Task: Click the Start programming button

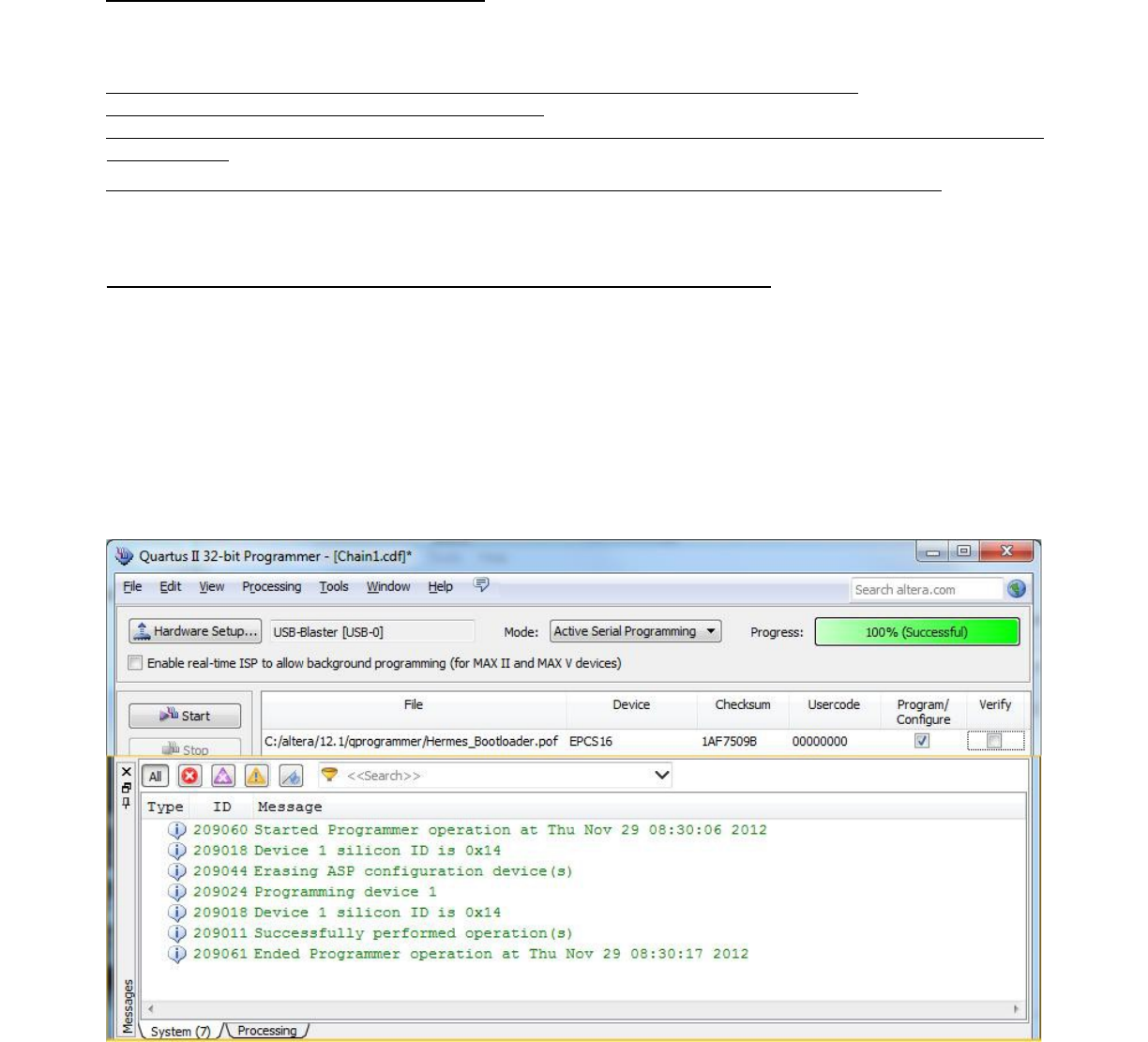Action: tap(185, 716)
